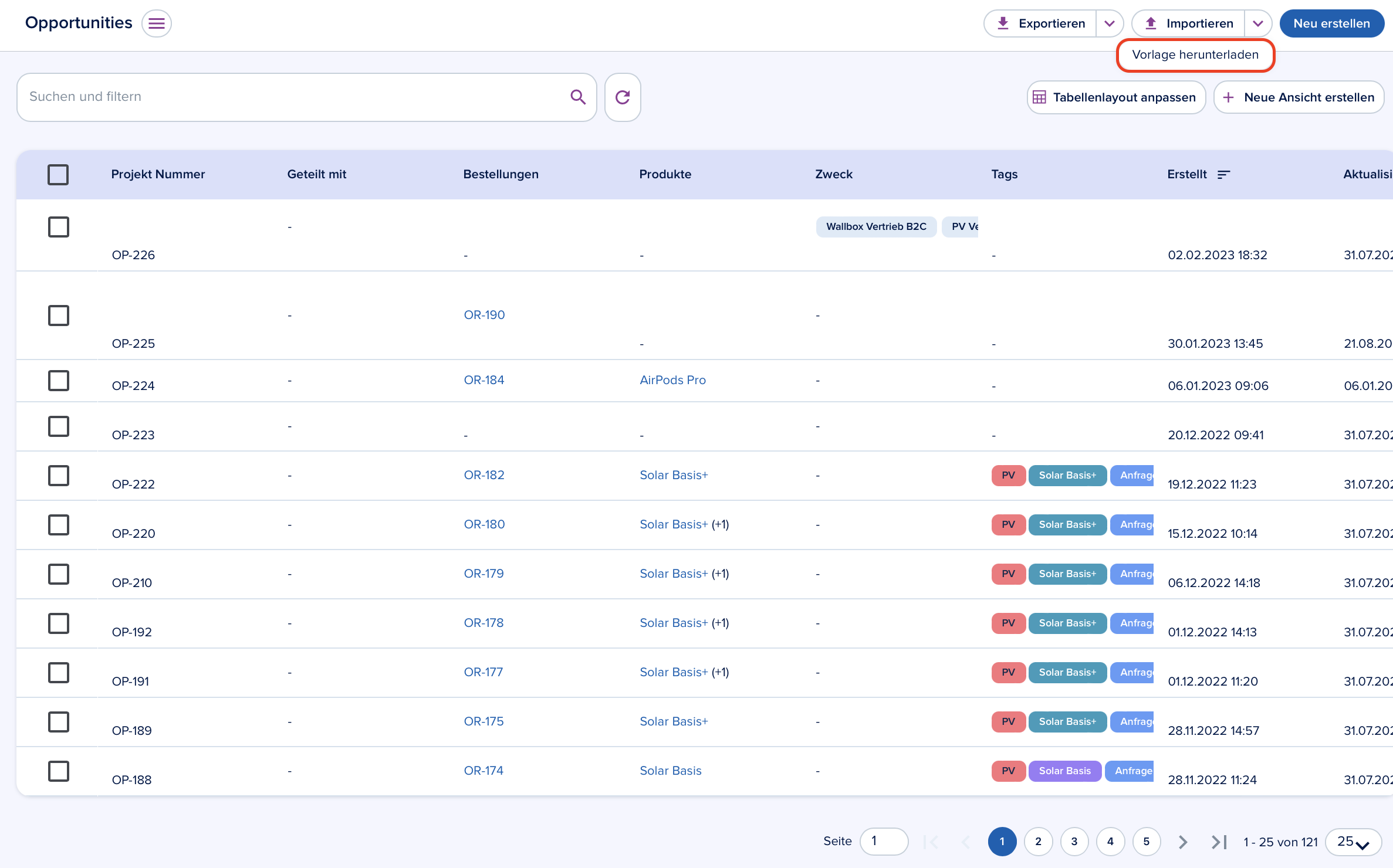Screen dimensions: 1393x868
Task: Open the hamburger menu next to Opportunities
Action: pyautogui.click(x=157, y=23)
